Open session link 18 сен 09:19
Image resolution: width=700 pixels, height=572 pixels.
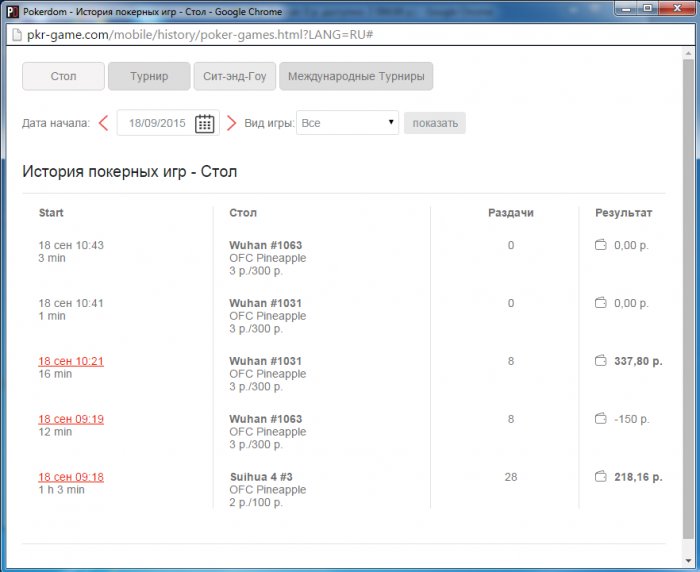point(71,419)
